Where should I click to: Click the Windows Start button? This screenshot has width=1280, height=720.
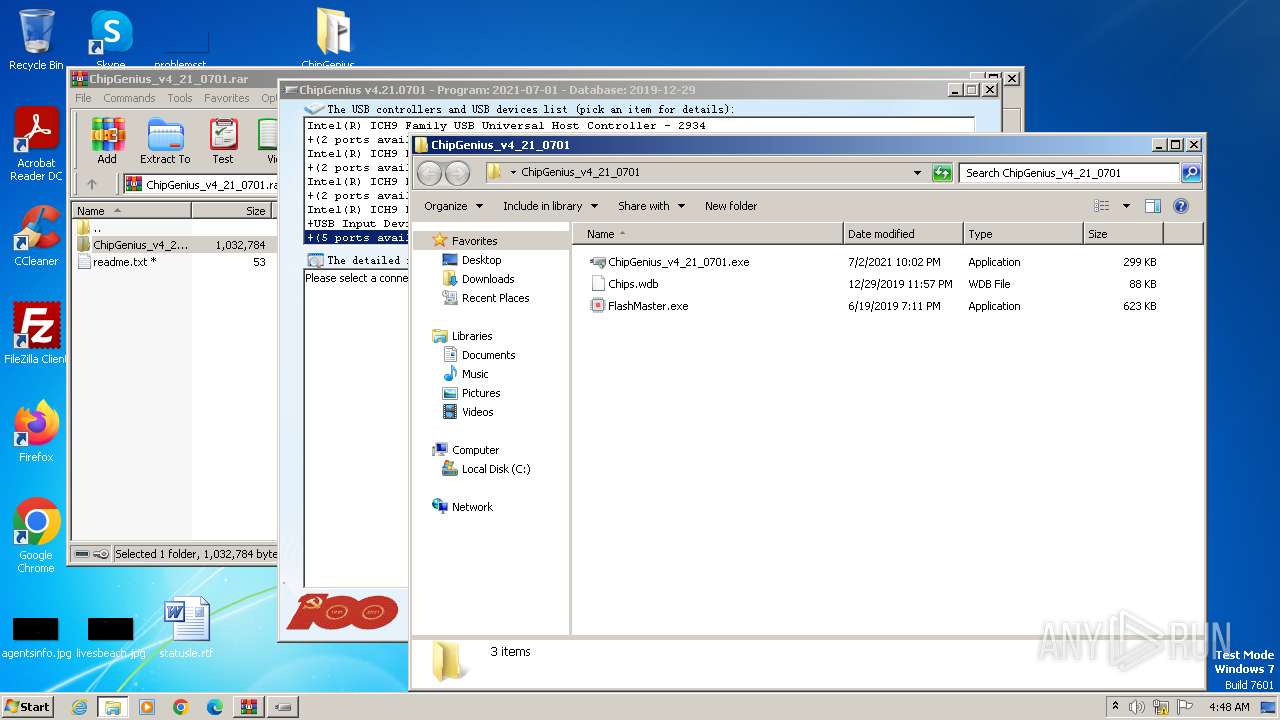(x=27, y=707)
